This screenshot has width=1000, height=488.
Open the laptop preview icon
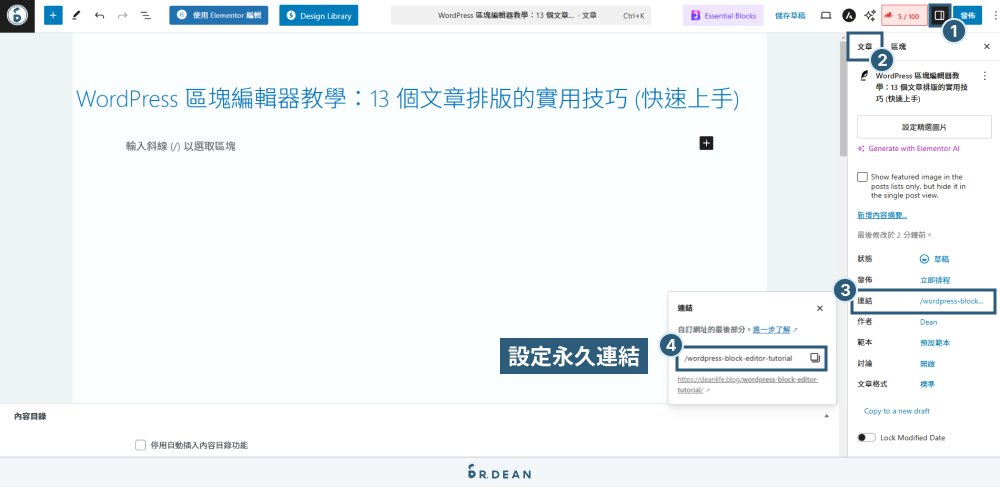(826, 15)
